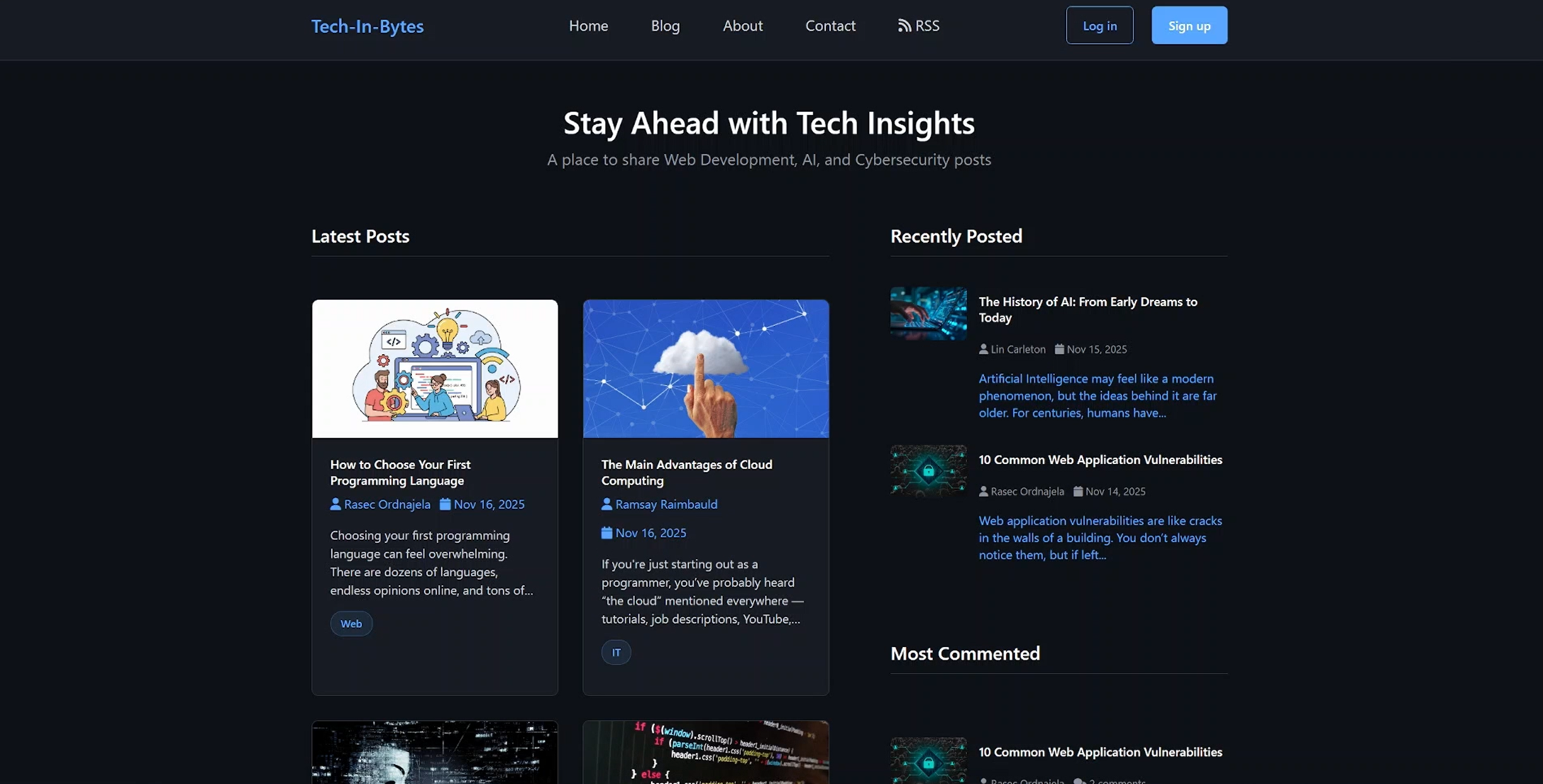1543x784 pixels.
Task: Click the person icon in the Programming Language card
Action: click(x=335, y=504)
